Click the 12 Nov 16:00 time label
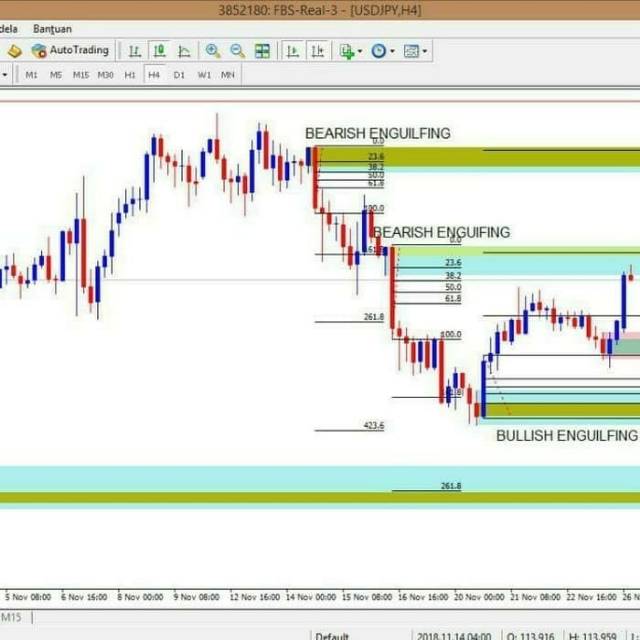The height and width of the screenshot is (640, 640). pyautogui.click(x=255, y=597)
